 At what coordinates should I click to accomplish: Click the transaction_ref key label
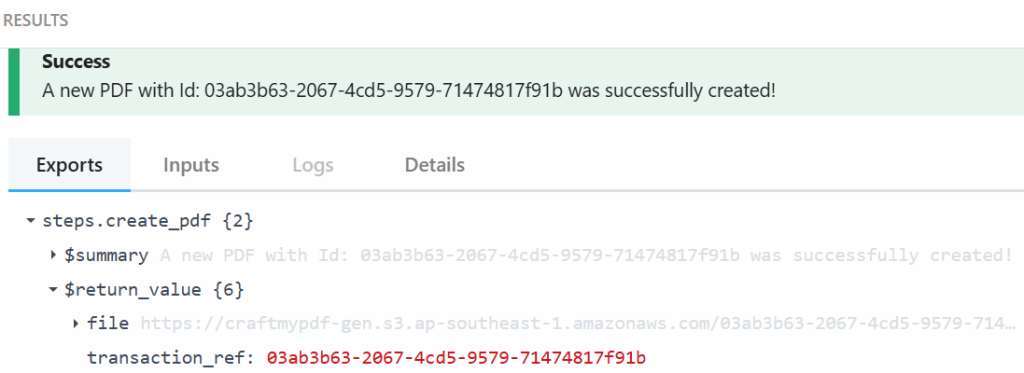[172, 358]
